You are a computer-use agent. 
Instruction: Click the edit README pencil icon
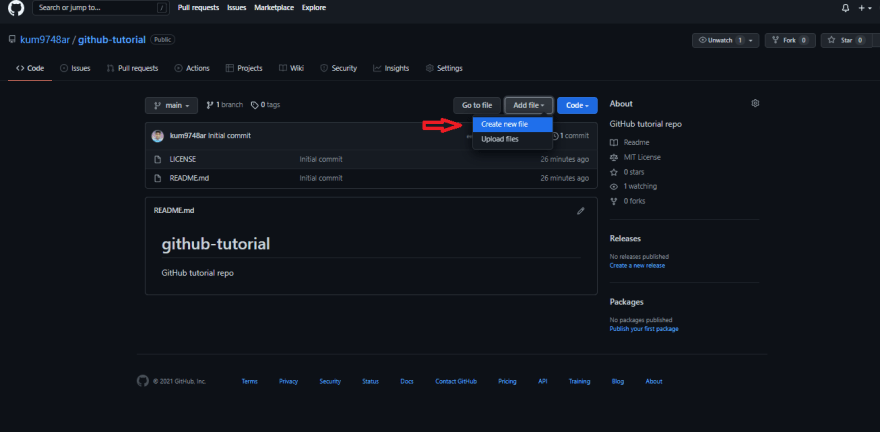click(x=580, y=211)
